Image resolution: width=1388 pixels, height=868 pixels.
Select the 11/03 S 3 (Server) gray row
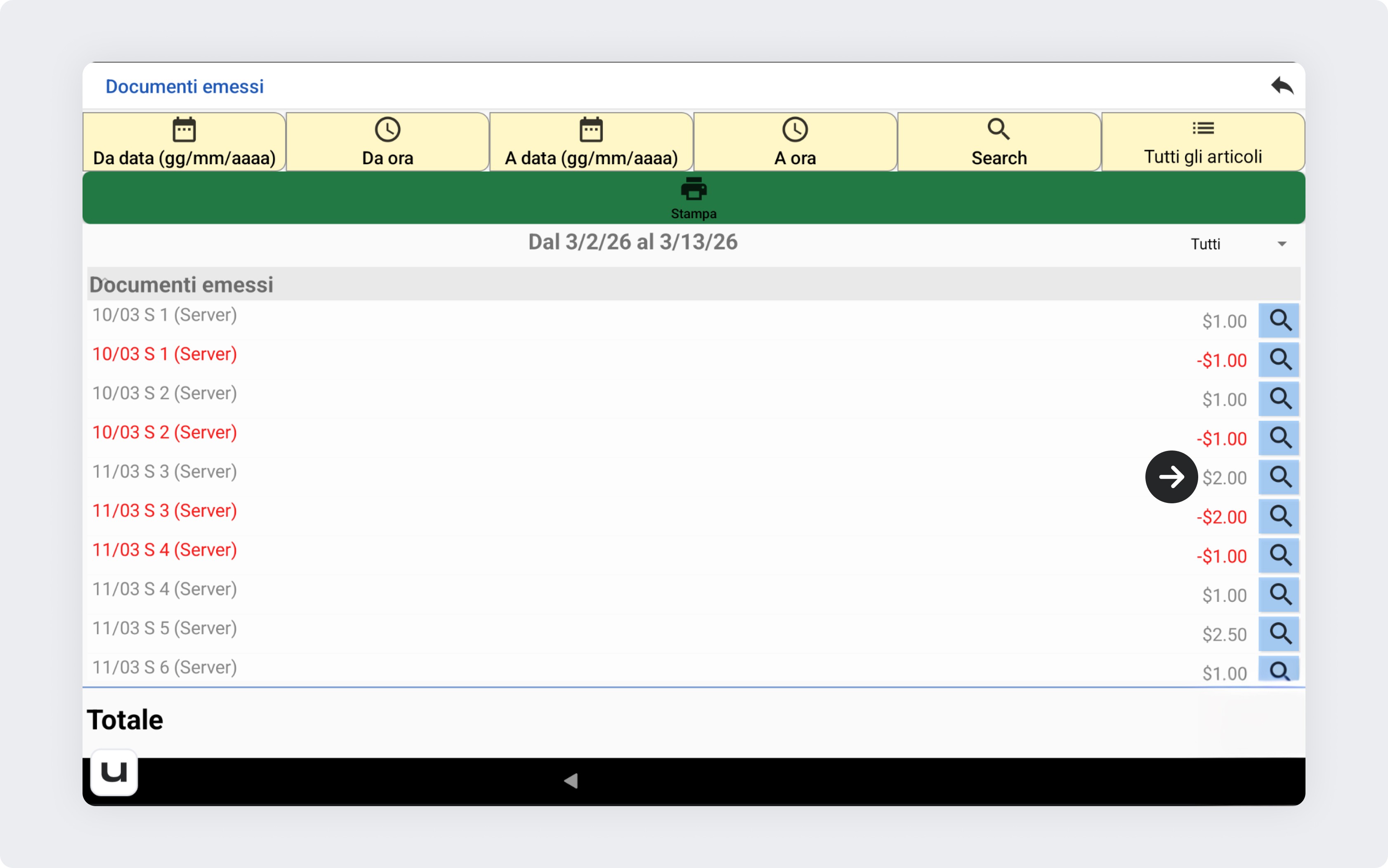click(x=165, y=472)
